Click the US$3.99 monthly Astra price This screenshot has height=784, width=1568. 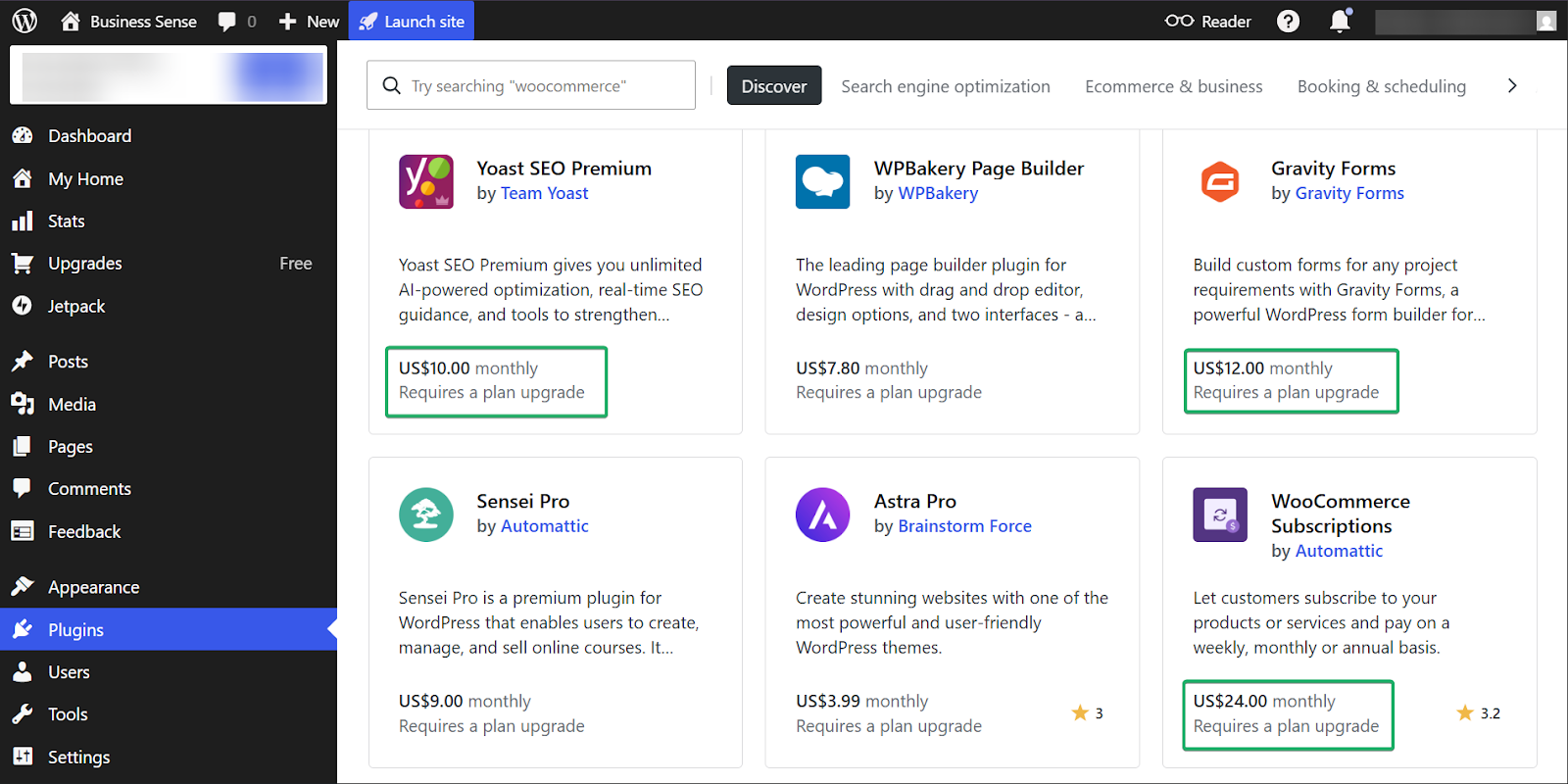click(861, 702)
